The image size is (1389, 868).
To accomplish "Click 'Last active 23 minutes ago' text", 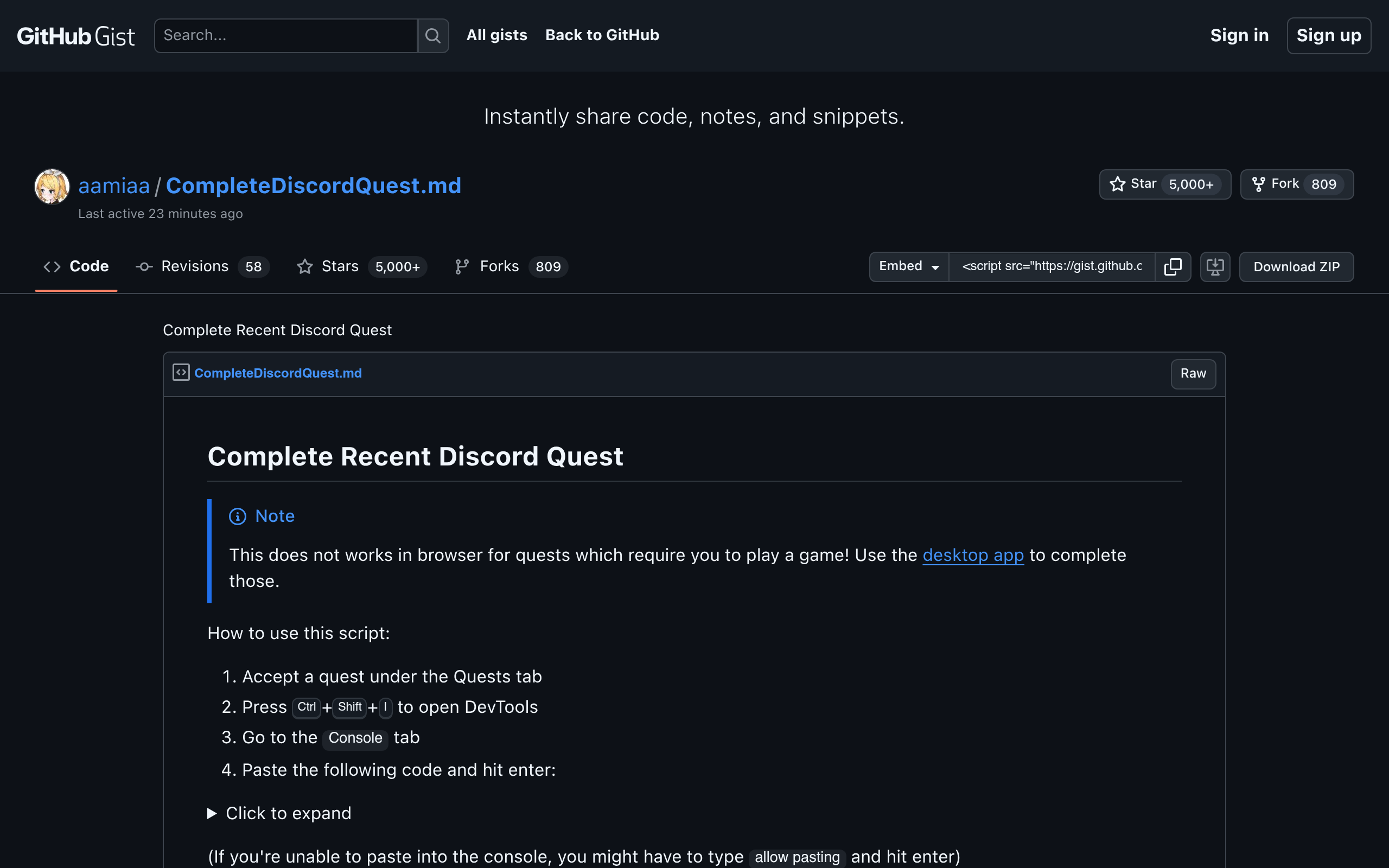I will point(160,214).
